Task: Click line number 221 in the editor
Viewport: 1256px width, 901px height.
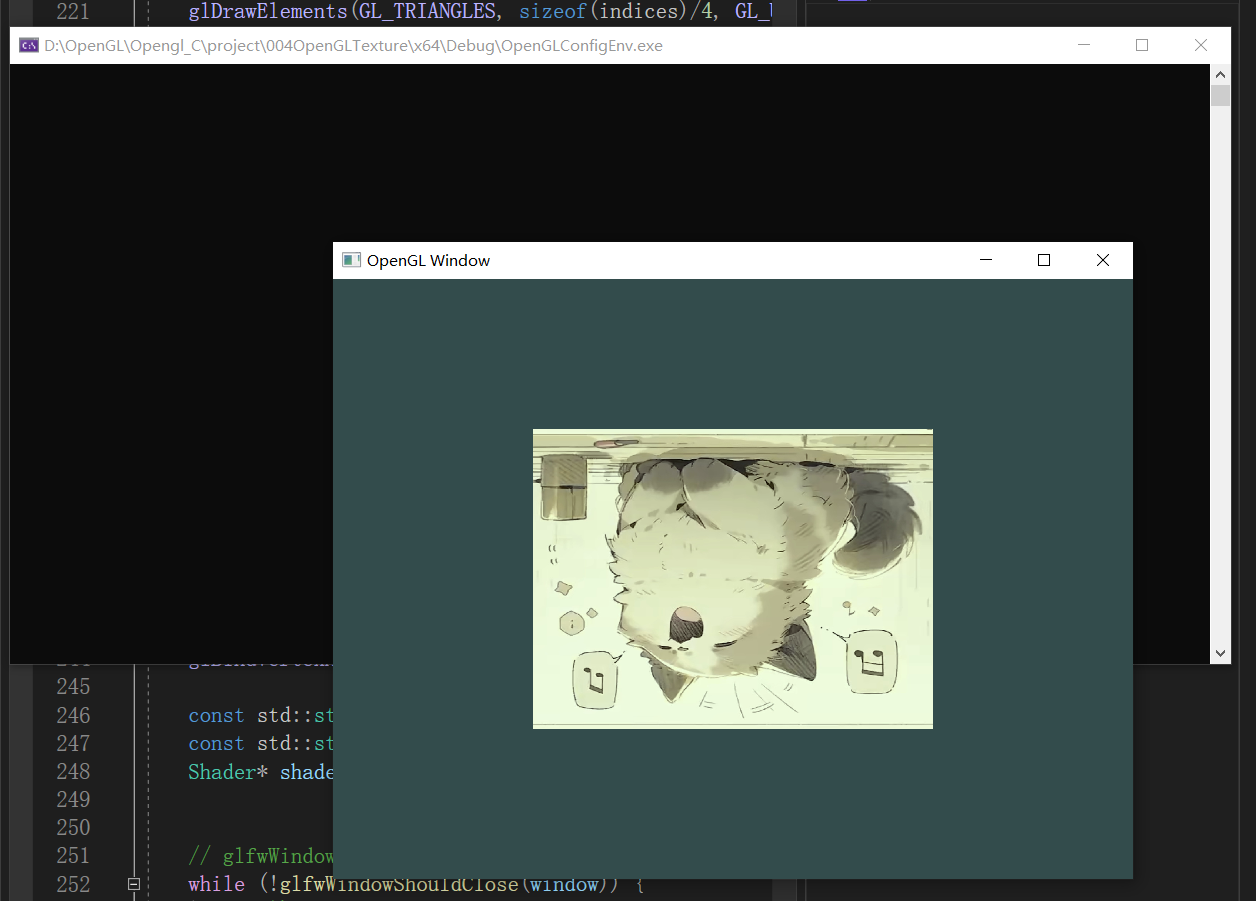Action: [x=73, y=12]
